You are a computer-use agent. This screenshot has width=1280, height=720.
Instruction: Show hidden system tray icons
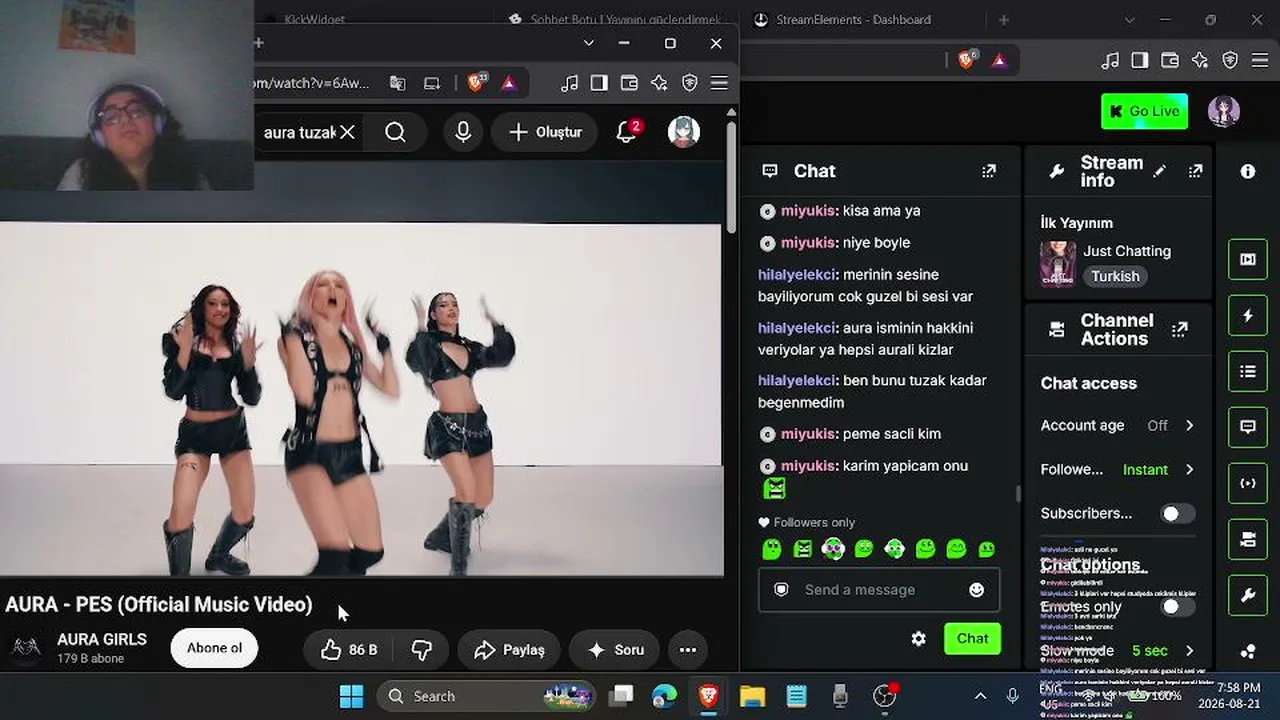[x=980, y=696]
